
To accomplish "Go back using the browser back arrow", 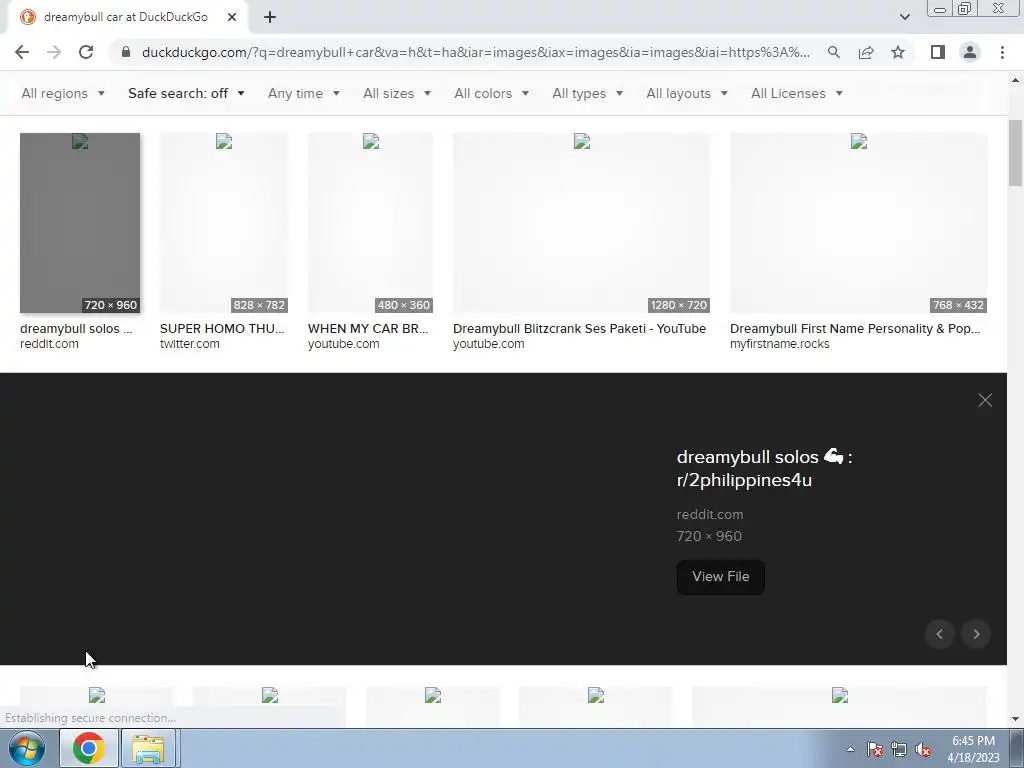I will pos(22,52).
